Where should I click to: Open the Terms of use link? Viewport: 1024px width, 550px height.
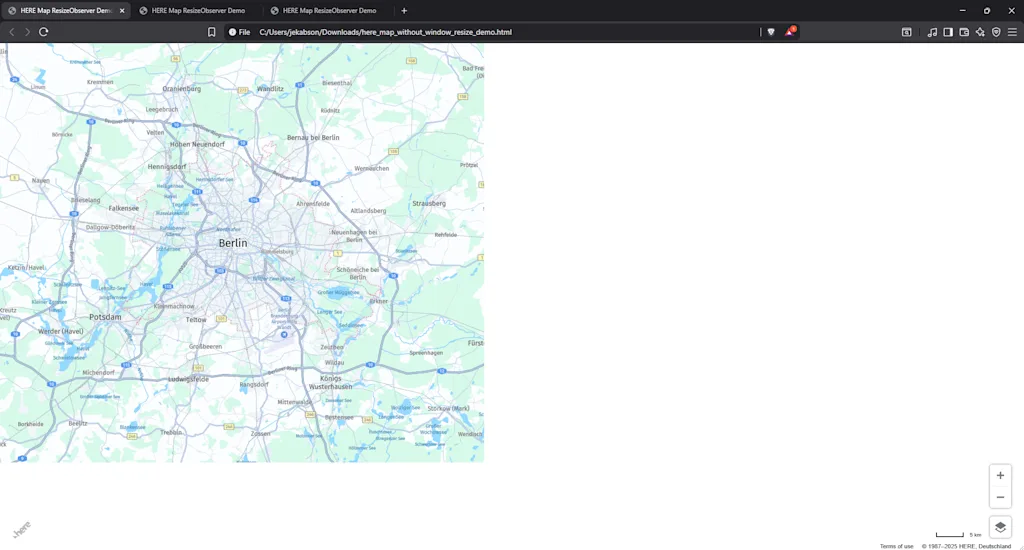[896, 546]
